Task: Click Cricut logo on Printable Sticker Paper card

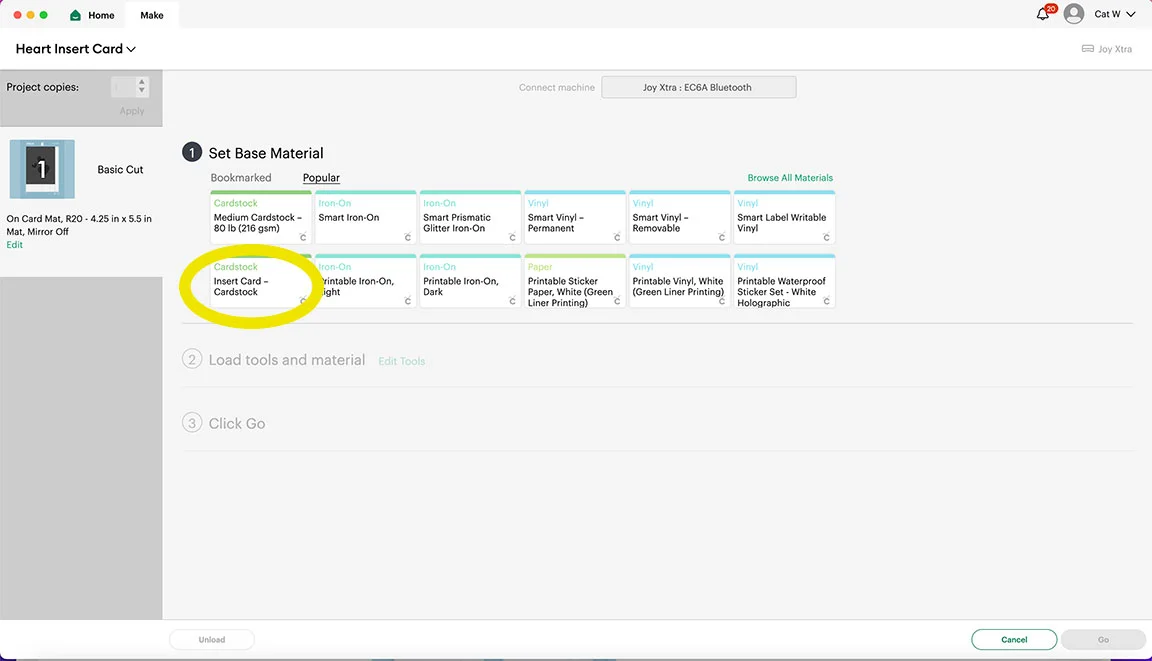Action: point(617,301)
